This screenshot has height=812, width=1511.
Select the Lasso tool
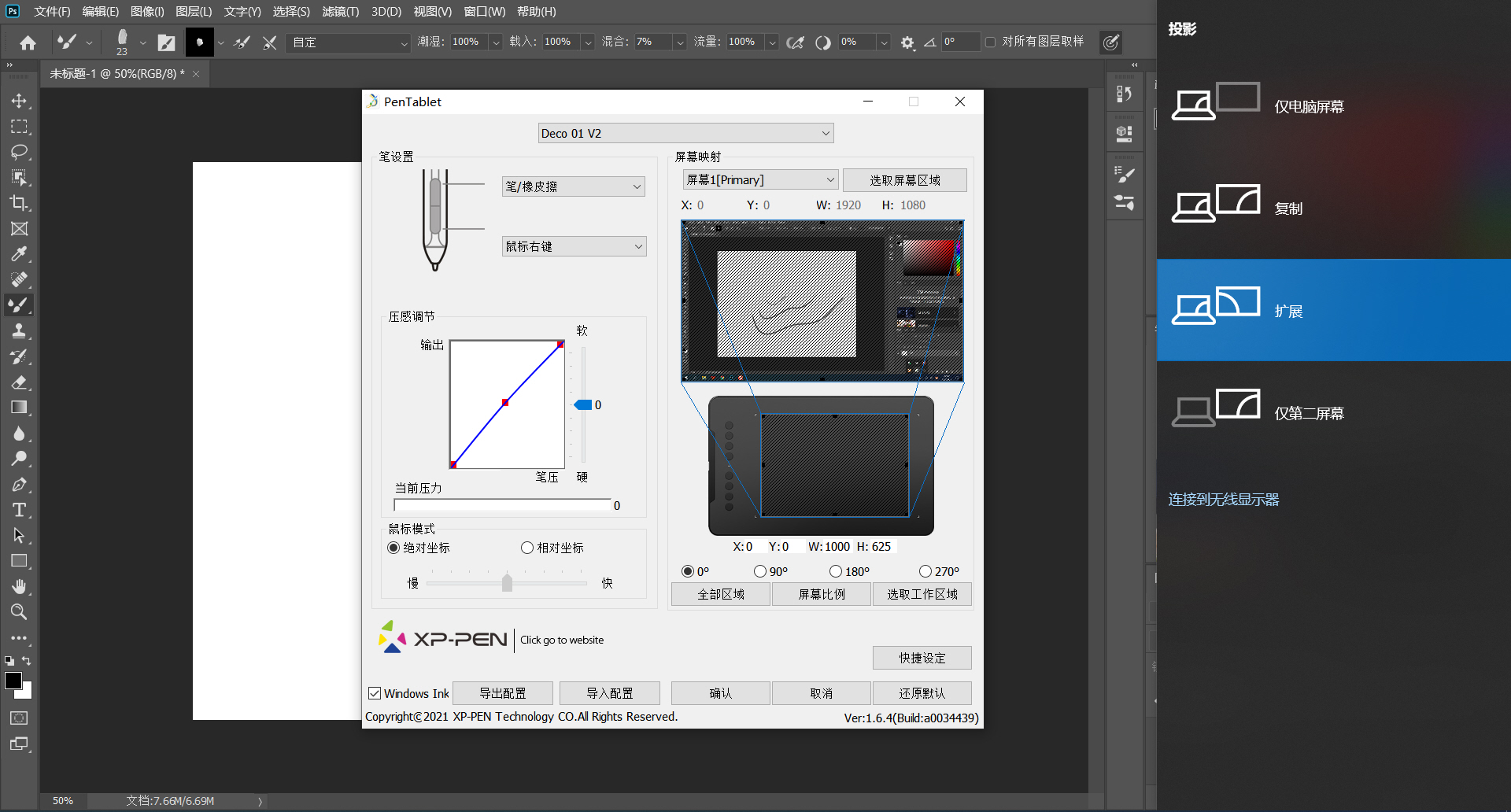(x=19, y=152)
